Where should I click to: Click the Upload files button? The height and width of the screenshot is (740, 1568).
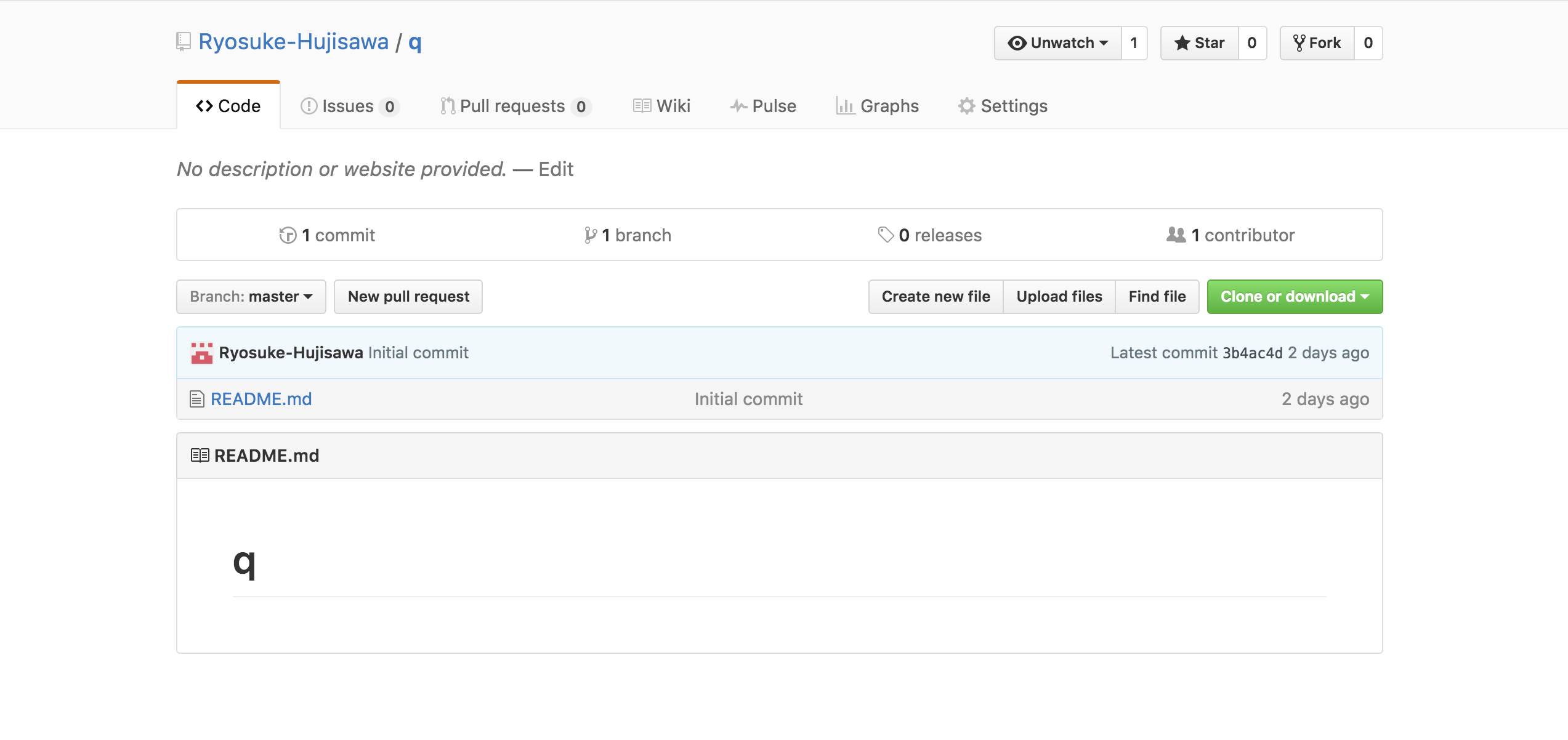click(1059, 297)
